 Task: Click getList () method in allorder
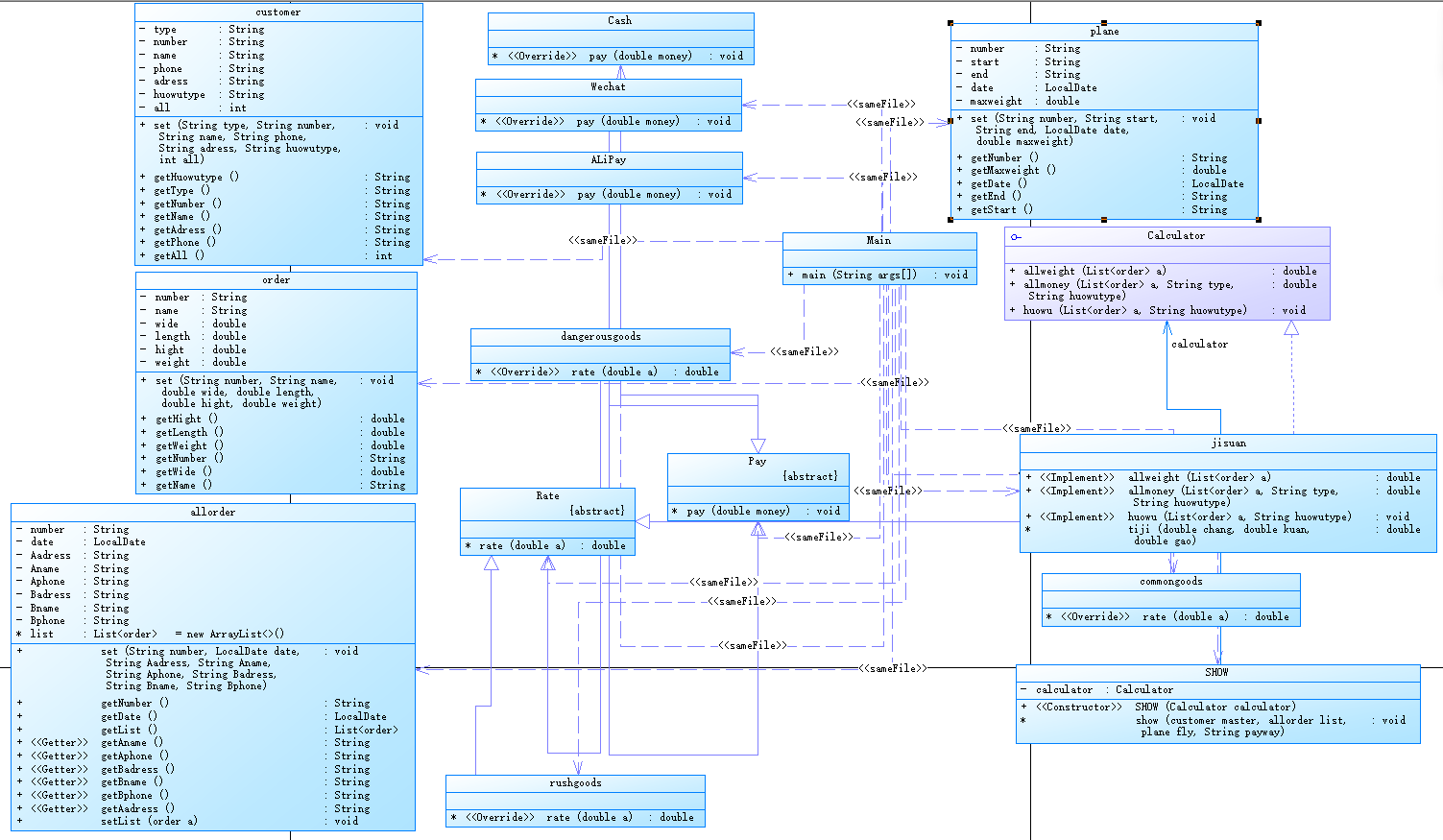point(208,730)
